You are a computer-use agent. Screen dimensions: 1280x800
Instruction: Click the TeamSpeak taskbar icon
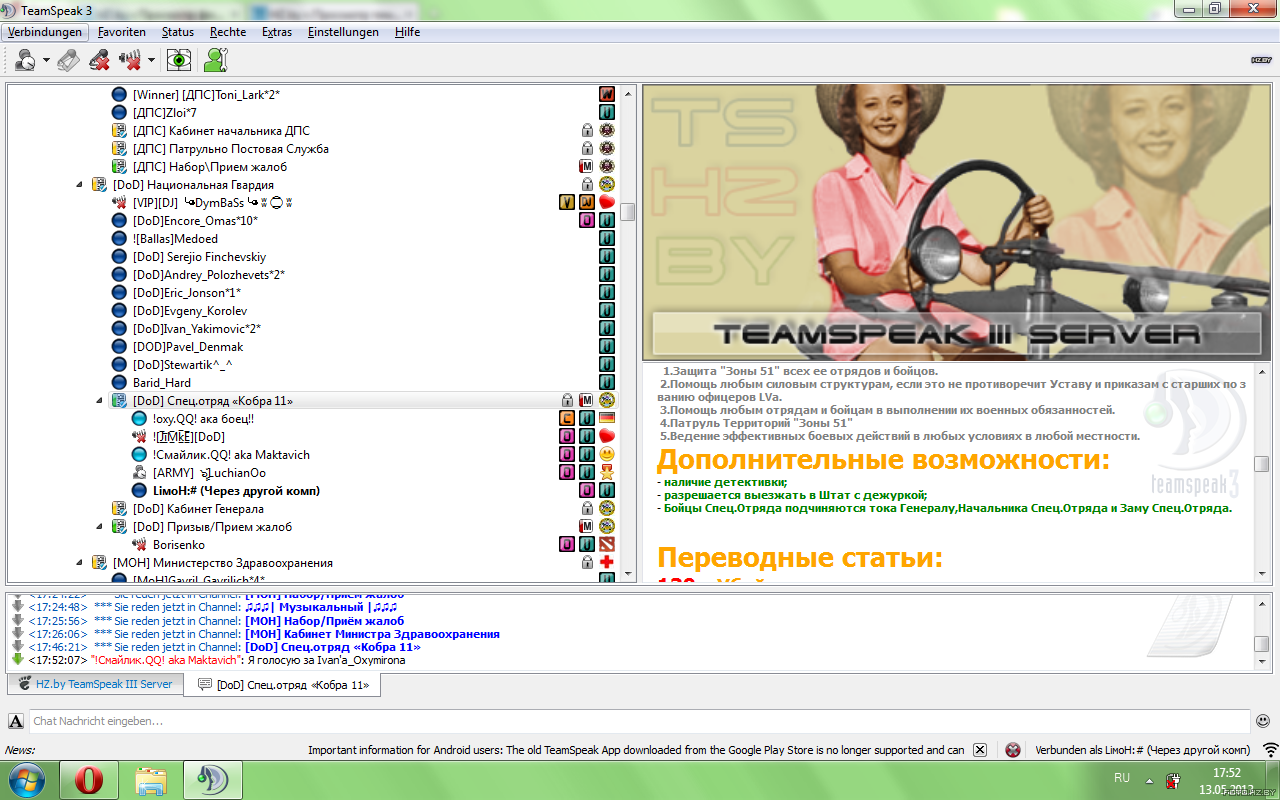click(x=212, y=780)
